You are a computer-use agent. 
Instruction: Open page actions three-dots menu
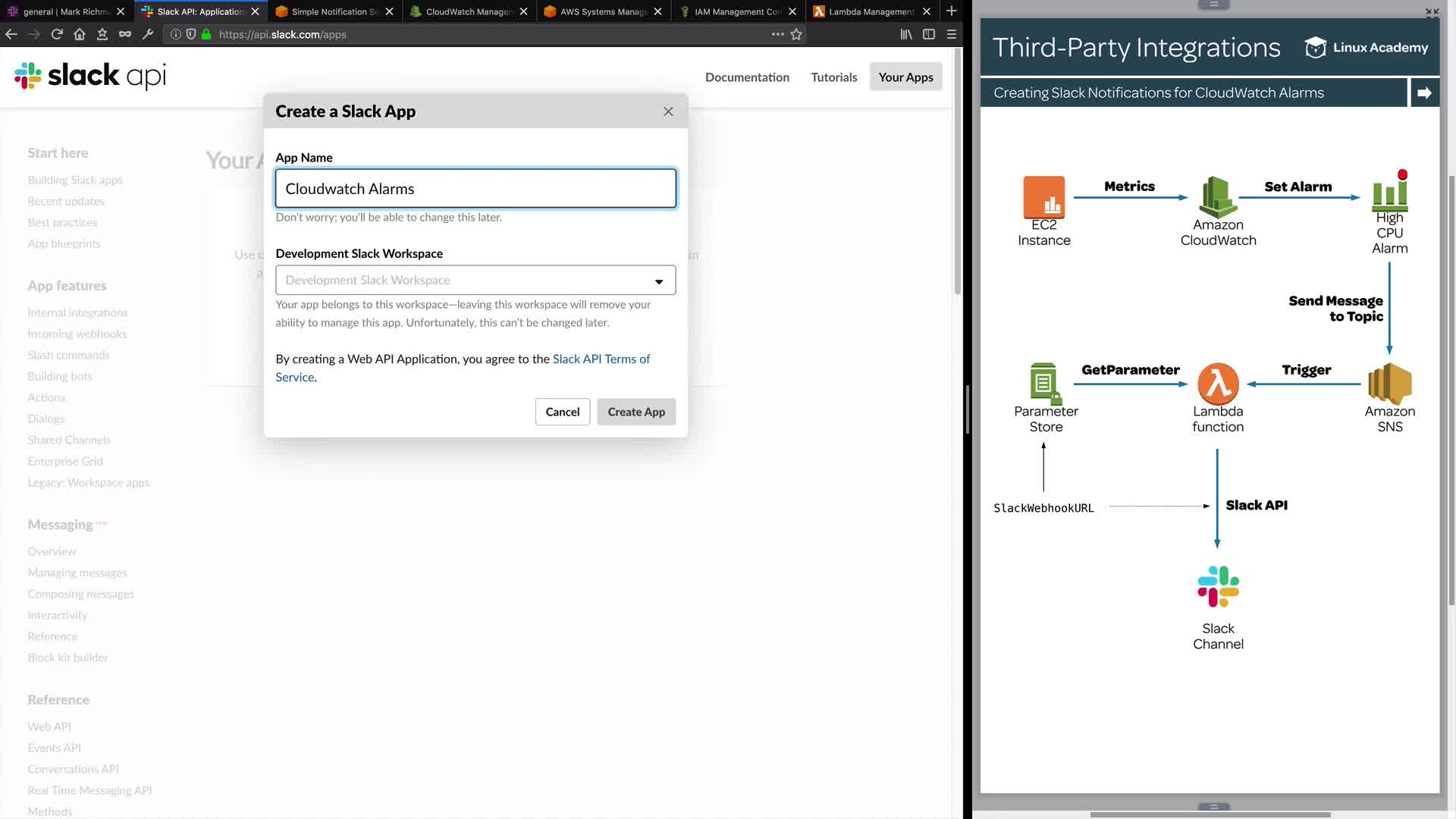(777, 34)
